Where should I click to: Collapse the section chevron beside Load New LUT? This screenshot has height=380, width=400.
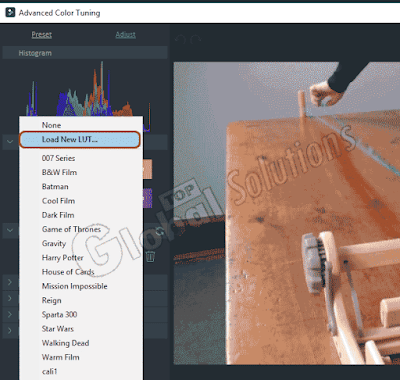[x=10, y=142]
